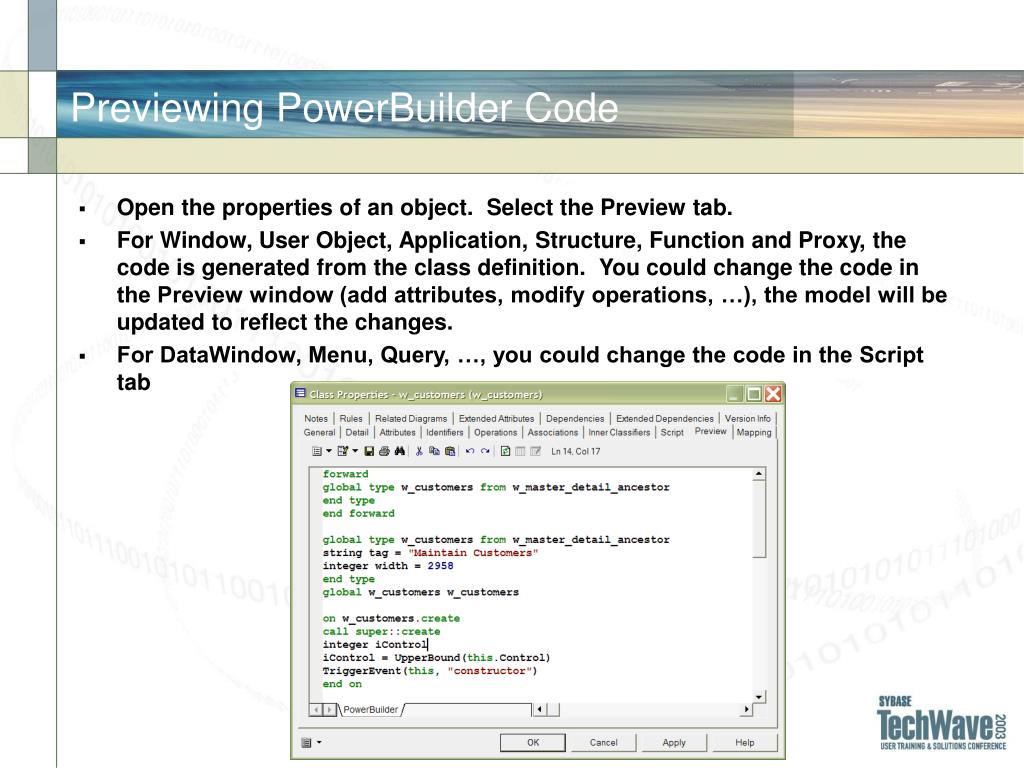The image size is (1024, 768).
Task: Open the Extended Attributes tab
Action: click(496, 419)
